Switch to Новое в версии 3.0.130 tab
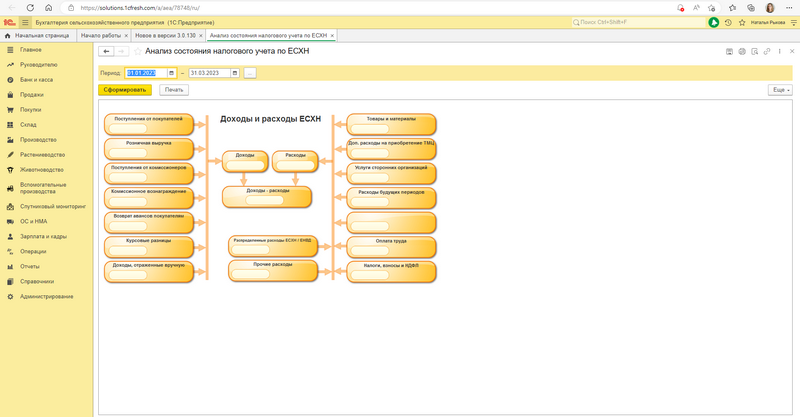Image resolution: width=800 pixels, height=417 pixels. pyautogui.click(x=164, y=35)
